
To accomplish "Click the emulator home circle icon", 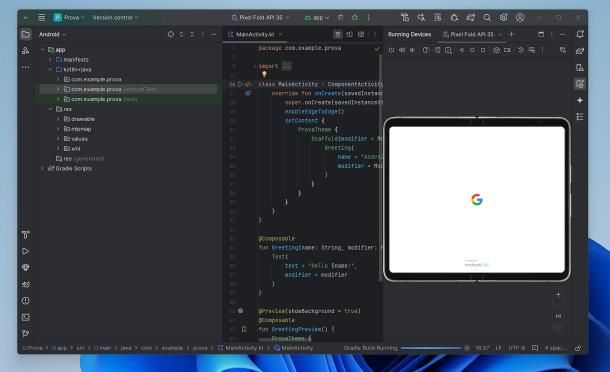I will [x=472, y=50].
